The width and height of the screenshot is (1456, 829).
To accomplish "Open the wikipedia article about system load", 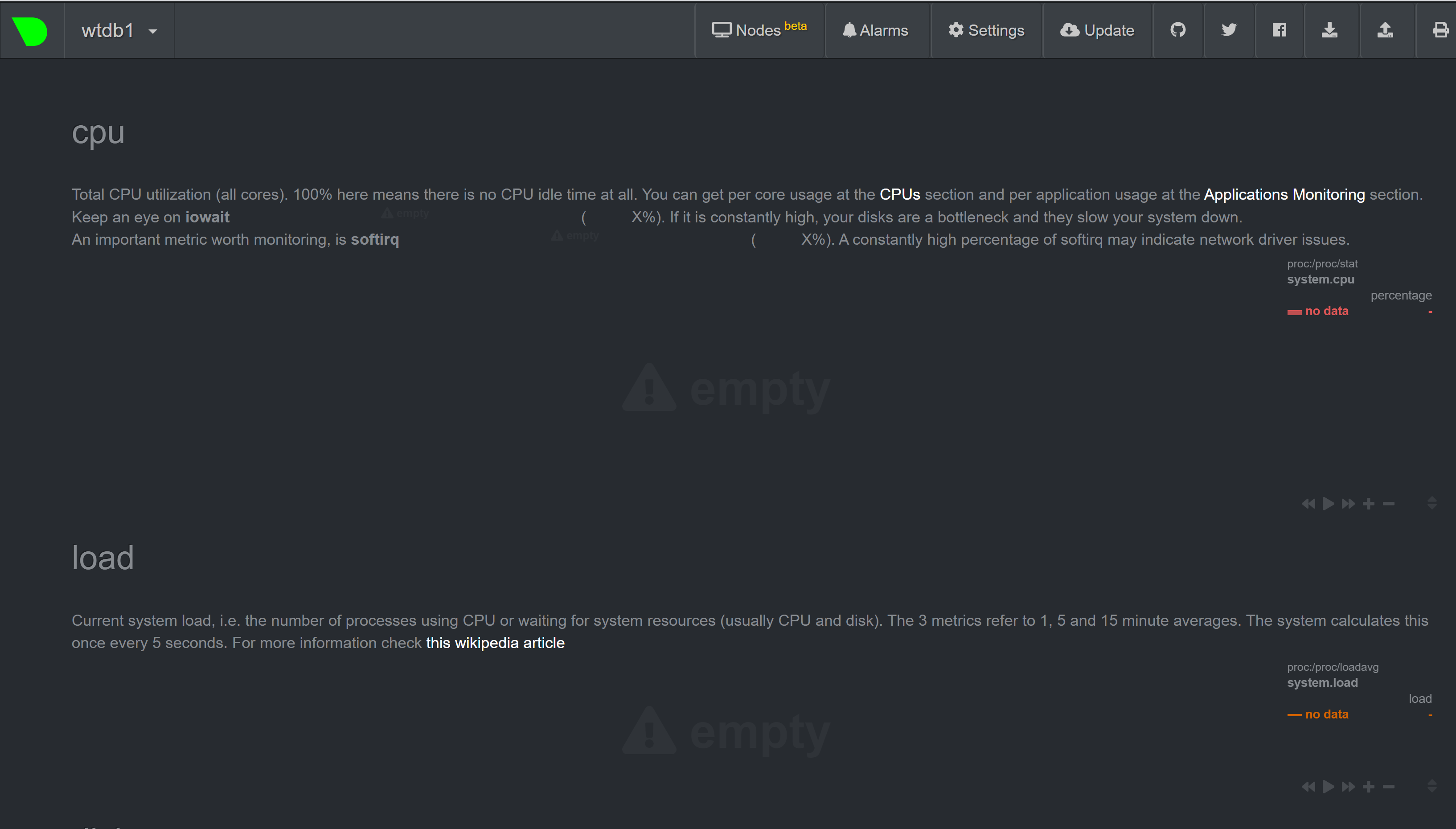I will [x=495, y=642].
